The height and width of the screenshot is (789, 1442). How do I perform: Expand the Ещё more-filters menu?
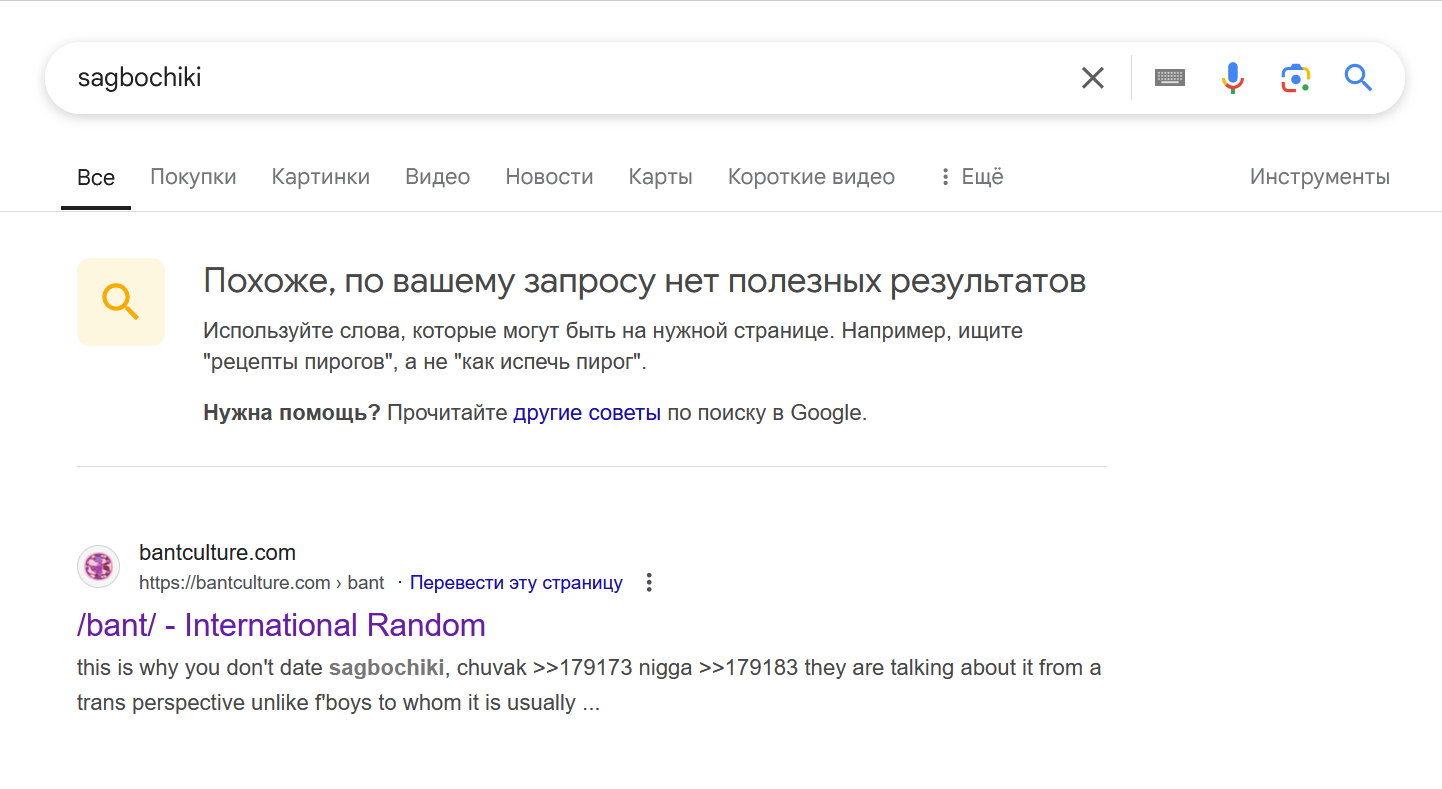pyautogui.click(x=970, y=177)
